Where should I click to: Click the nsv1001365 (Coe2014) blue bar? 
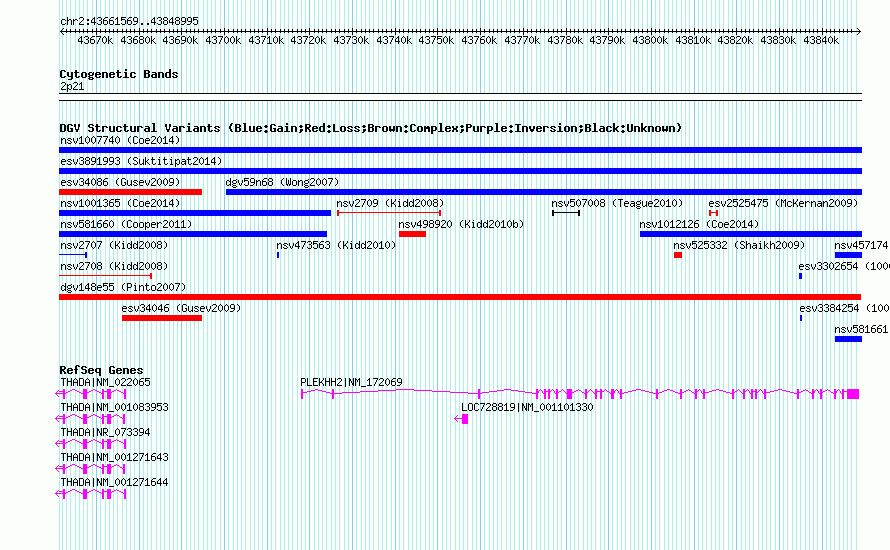(195, 213)
